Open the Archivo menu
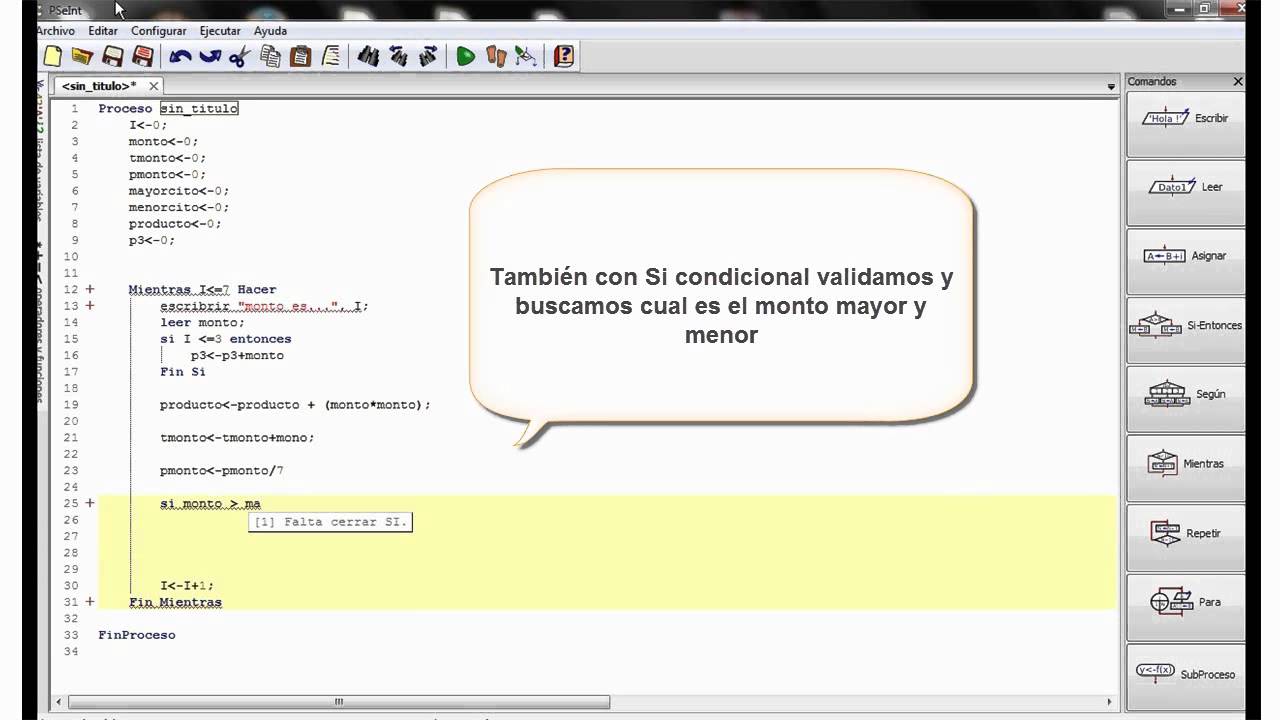 56,31
